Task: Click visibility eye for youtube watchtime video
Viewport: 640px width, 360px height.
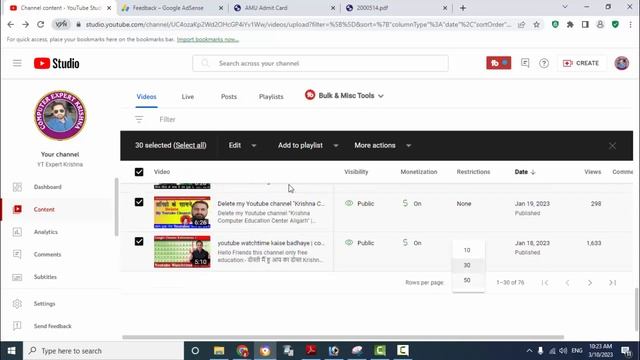Action: pos(349,242)
